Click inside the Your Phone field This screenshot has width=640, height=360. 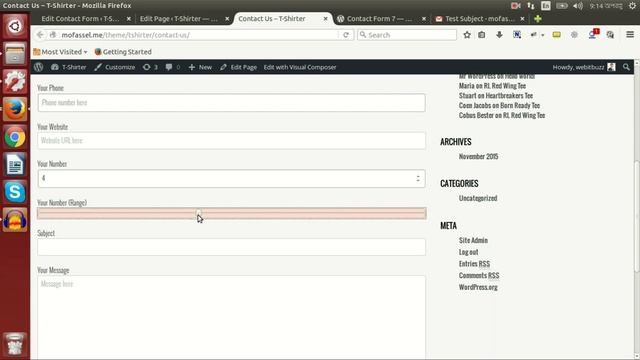[x=231, y=102]
